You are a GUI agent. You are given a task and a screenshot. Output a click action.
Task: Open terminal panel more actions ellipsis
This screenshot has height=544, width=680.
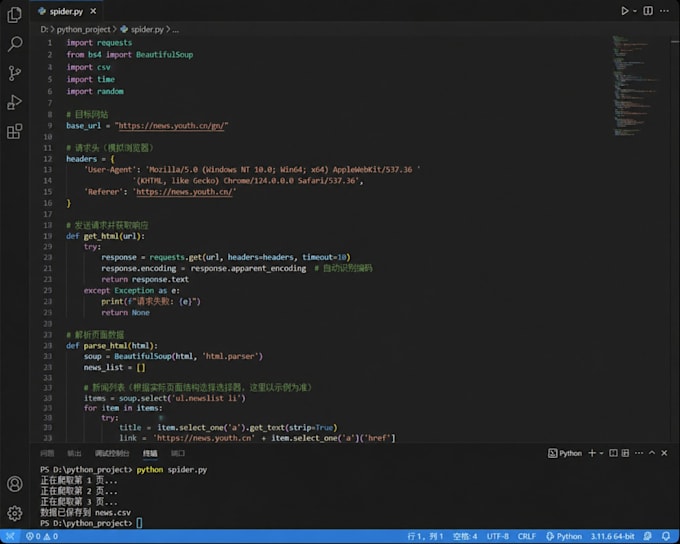pos(639,453)
